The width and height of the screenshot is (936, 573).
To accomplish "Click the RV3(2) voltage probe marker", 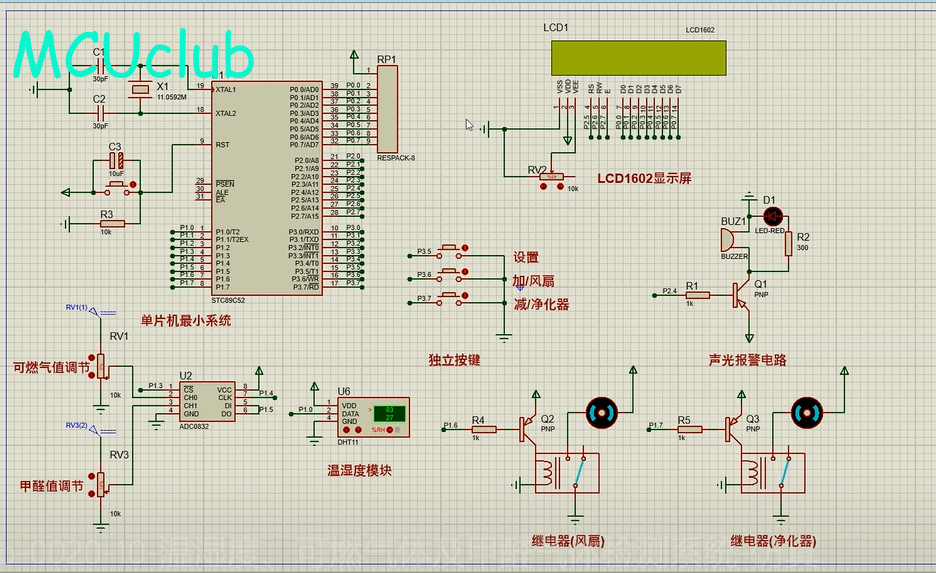I will pos(94,429).
